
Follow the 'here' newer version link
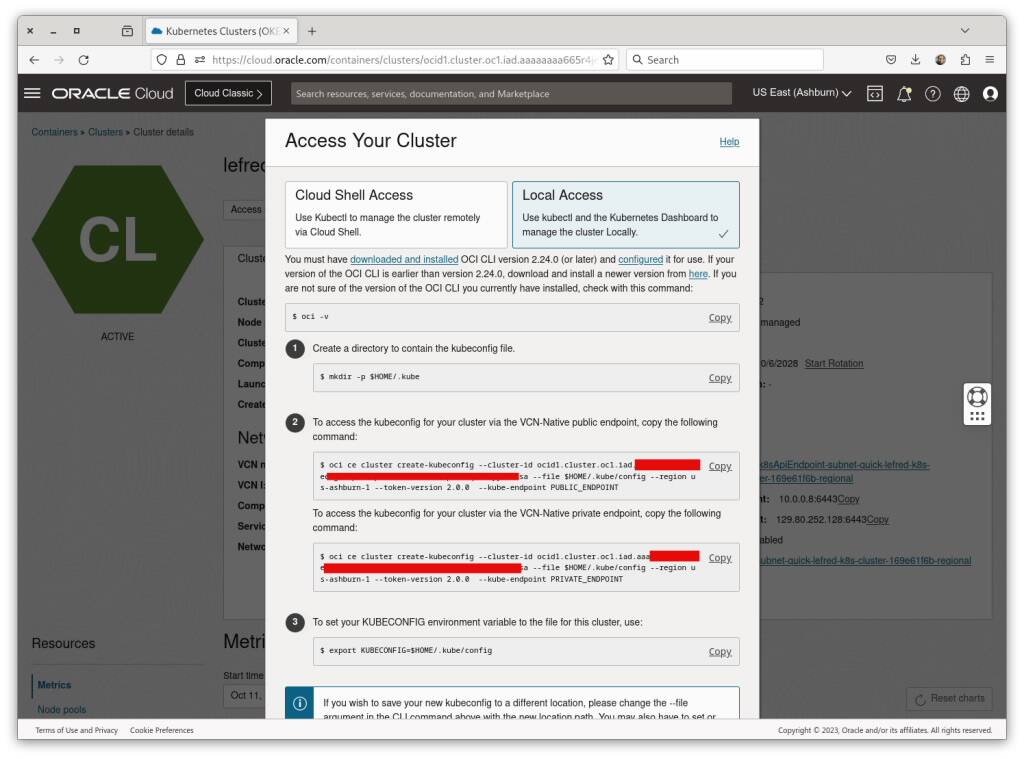[x=697, y=274]
